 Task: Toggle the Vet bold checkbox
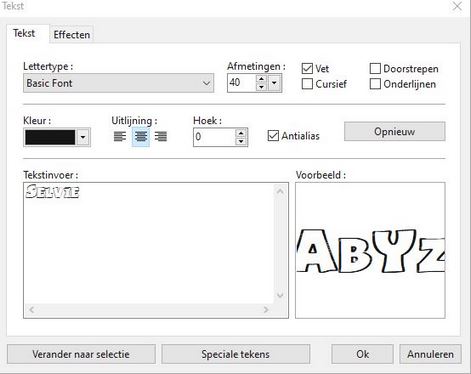coord(307,68)
